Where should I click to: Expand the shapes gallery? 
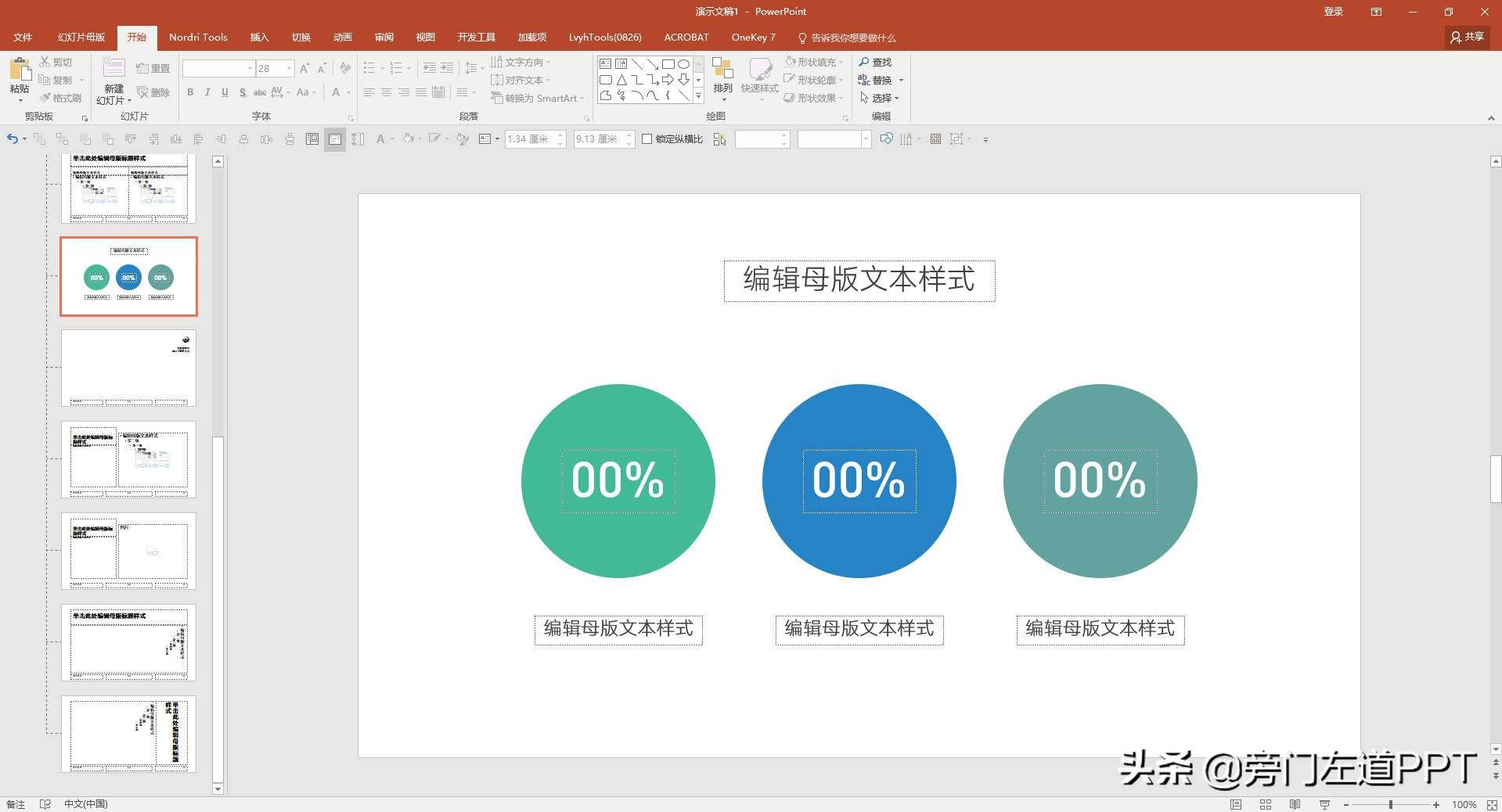[x=698, y=96]
